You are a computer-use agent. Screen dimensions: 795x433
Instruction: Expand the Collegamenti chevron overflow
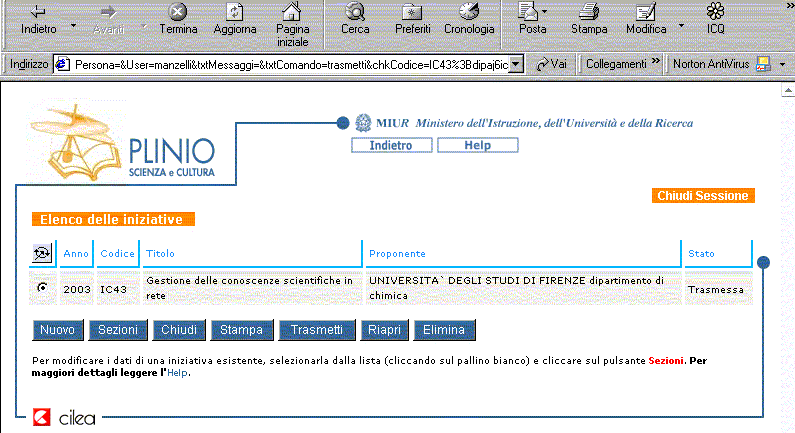click(x=656, y=61)
